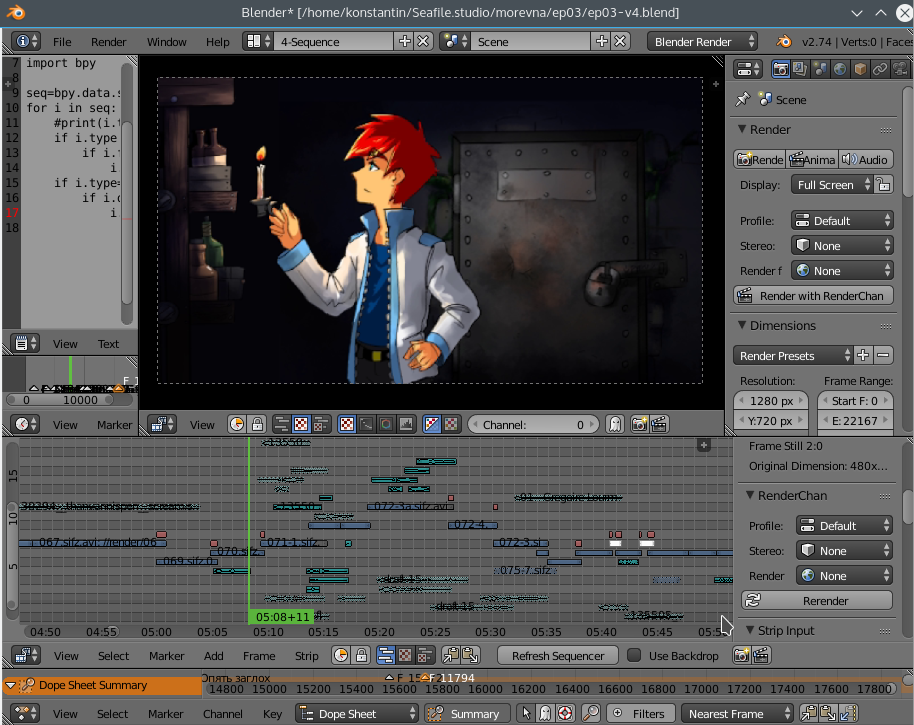The image size is (914, 725).
Task: Switch preview header to Sequencer view type
Action: pos(282,424)
